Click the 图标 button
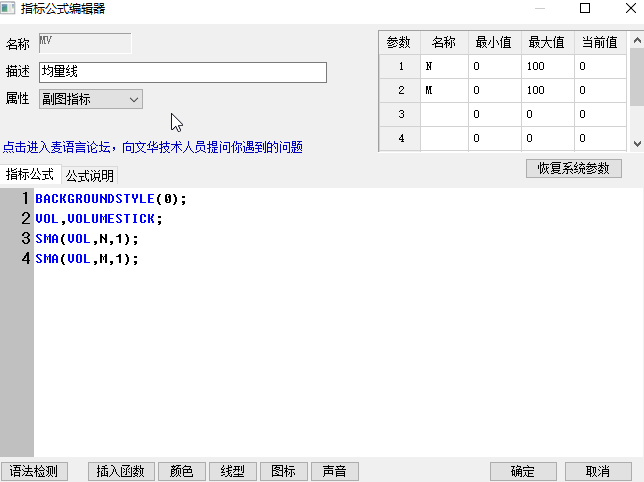The width and height of the screenshot is (644, 482). click(284, 471)
